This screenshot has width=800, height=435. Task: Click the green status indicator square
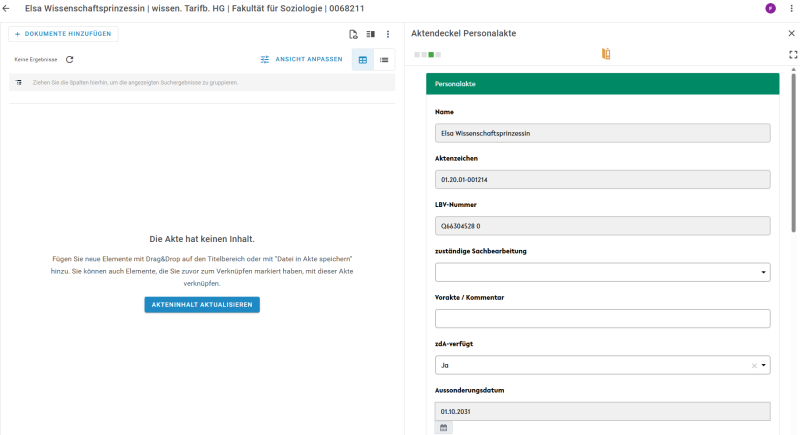click(431, 55)
